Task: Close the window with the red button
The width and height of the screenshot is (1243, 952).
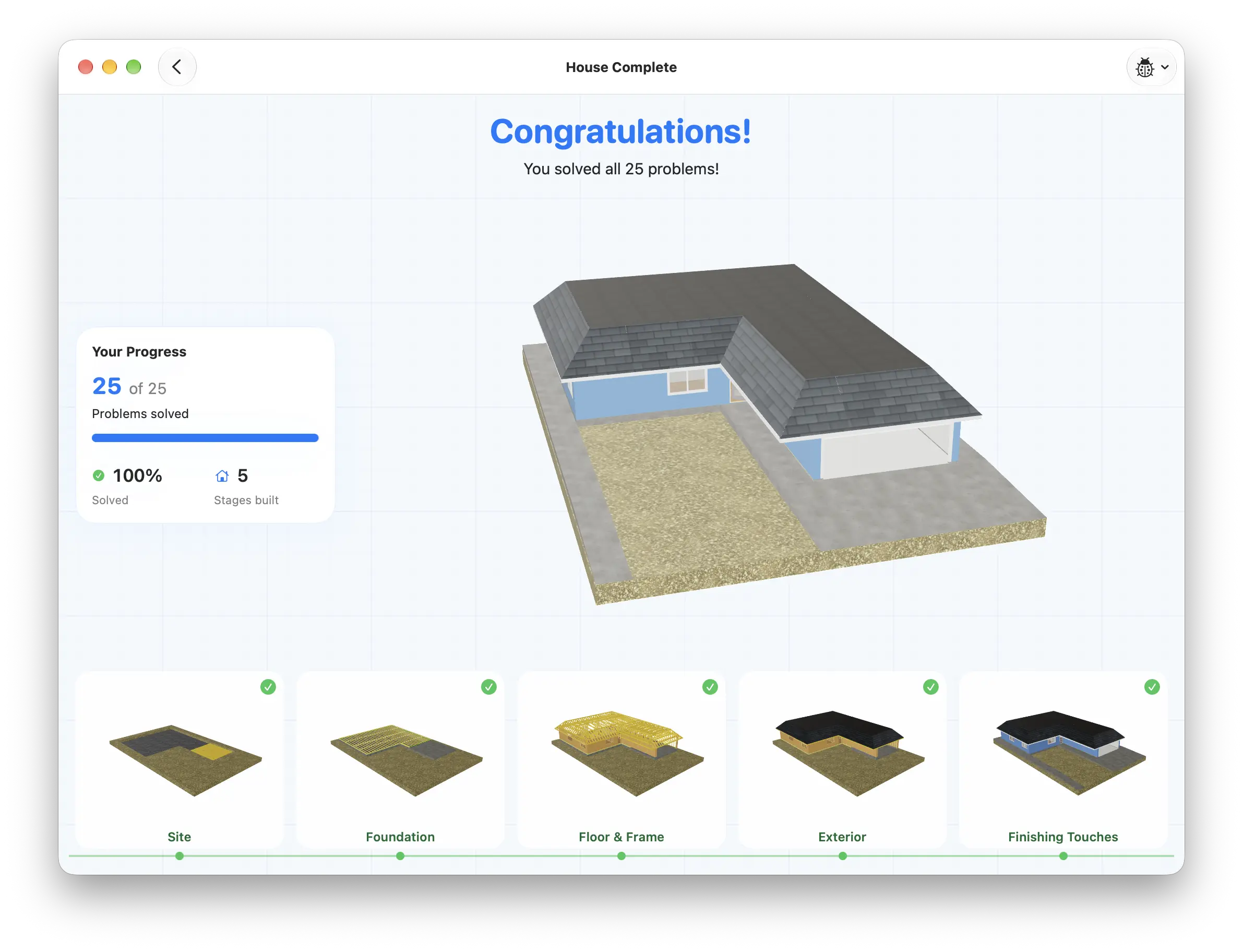Action: 86,67
